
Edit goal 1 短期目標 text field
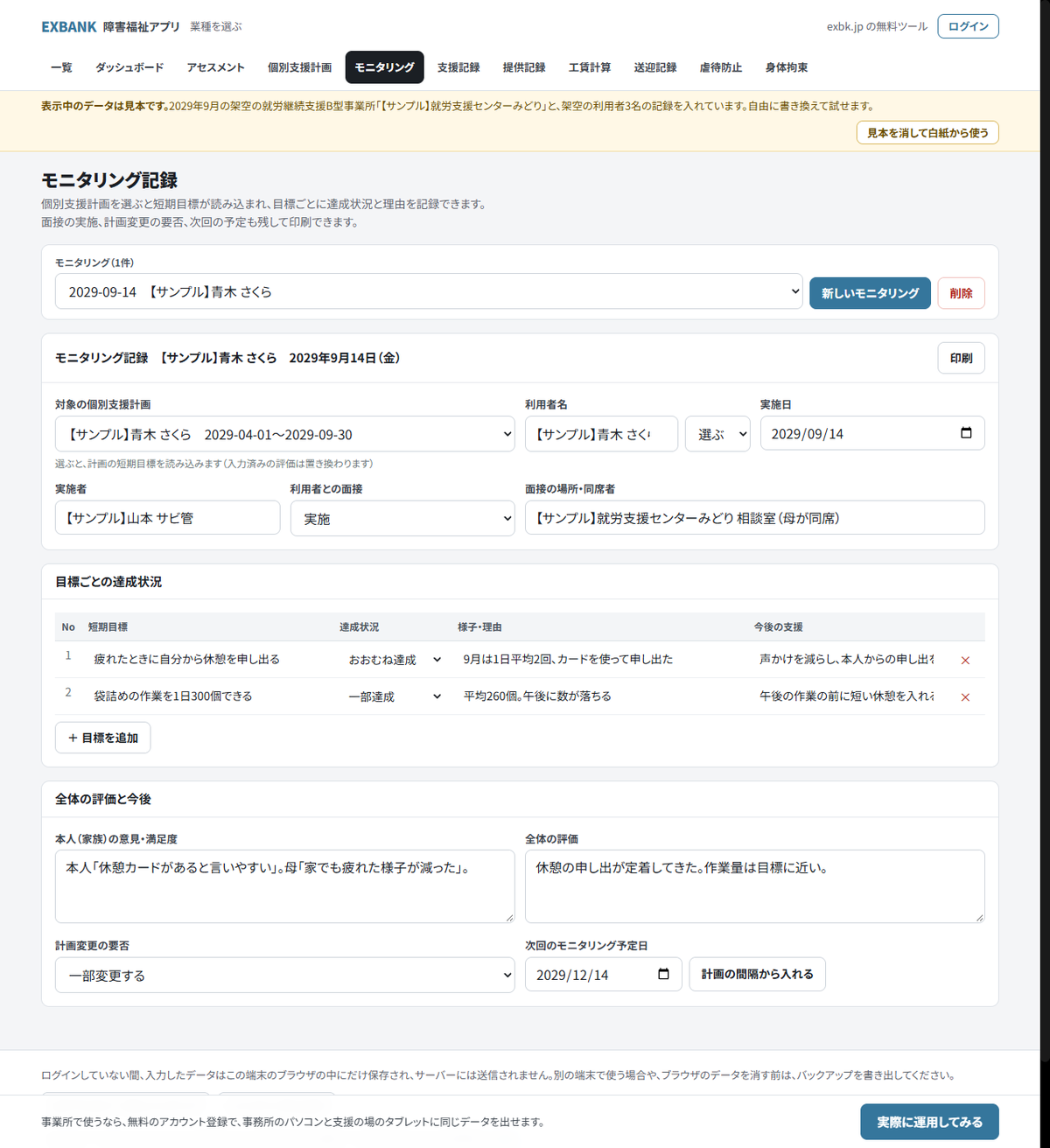click(208, 659)
